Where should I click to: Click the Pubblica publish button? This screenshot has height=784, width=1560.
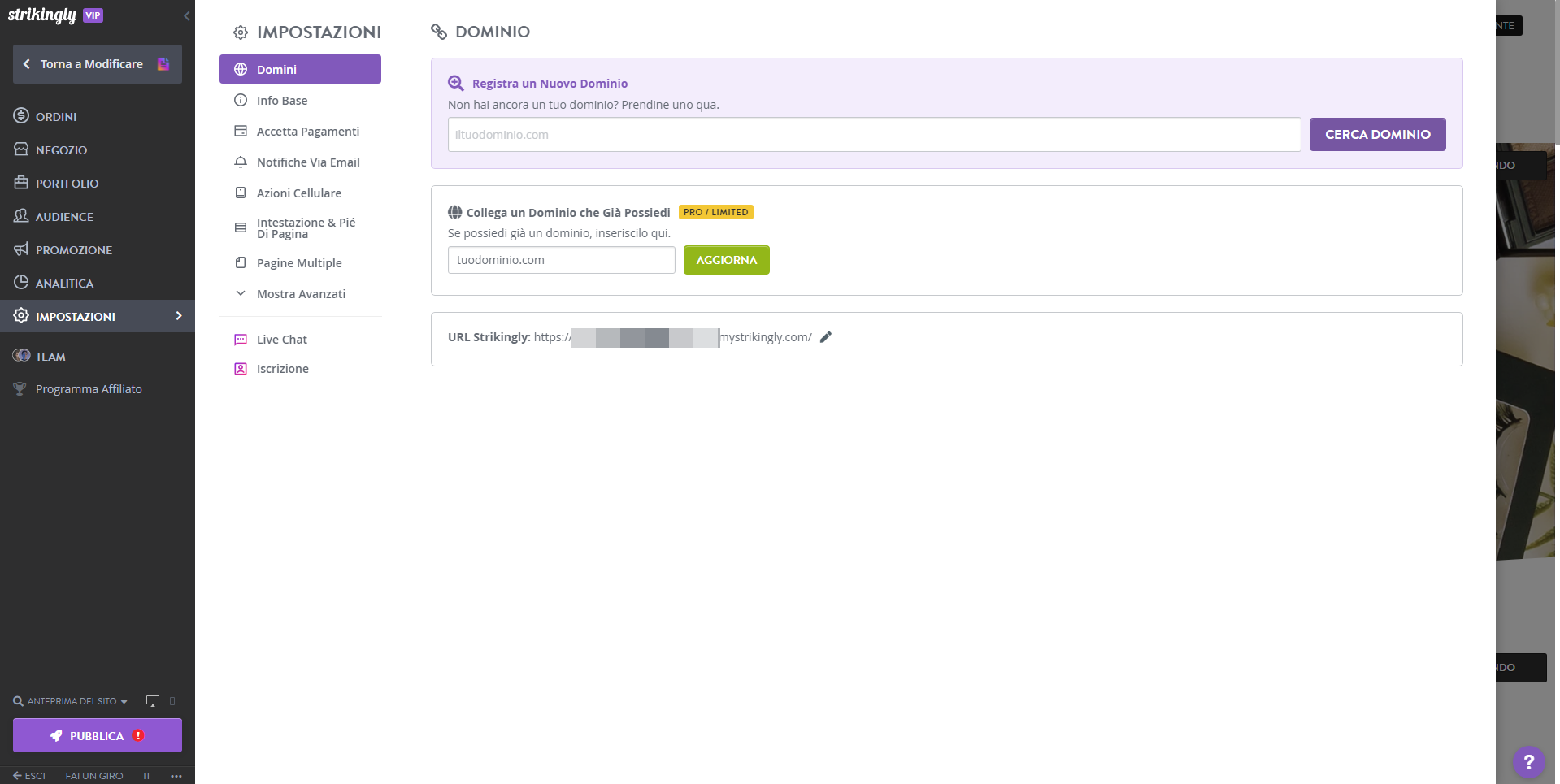97,735
